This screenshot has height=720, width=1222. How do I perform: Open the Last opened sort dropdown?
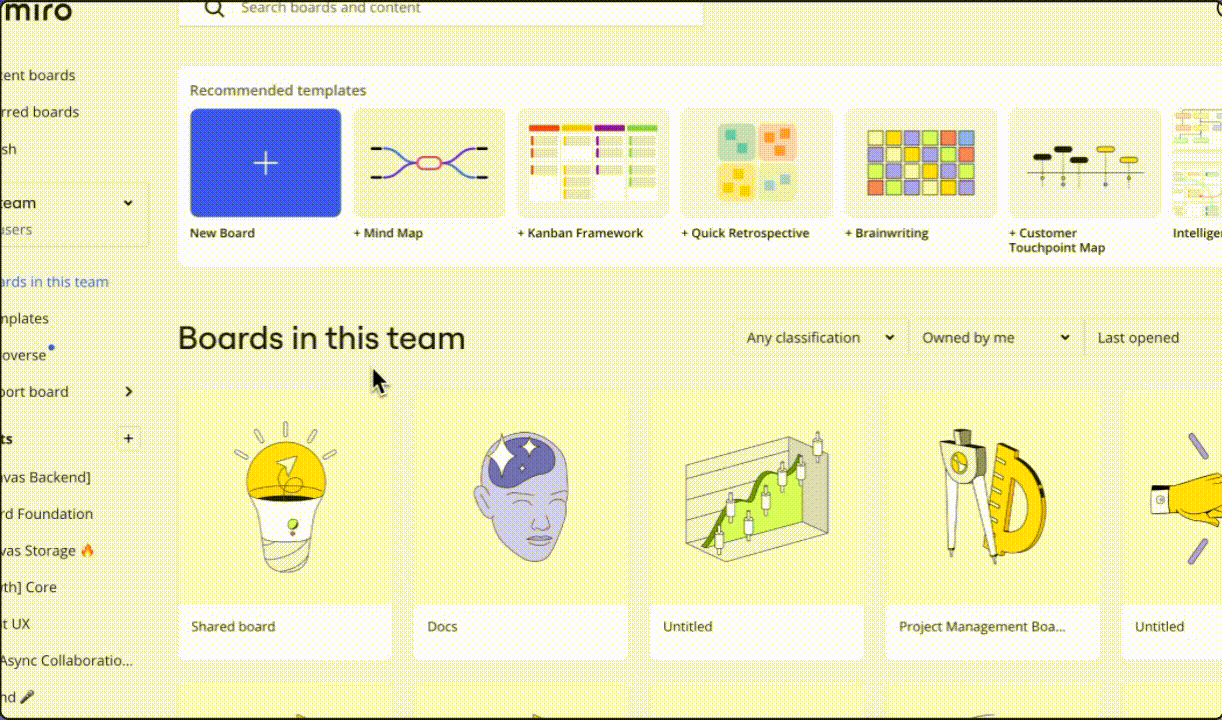click(1150, 338)
